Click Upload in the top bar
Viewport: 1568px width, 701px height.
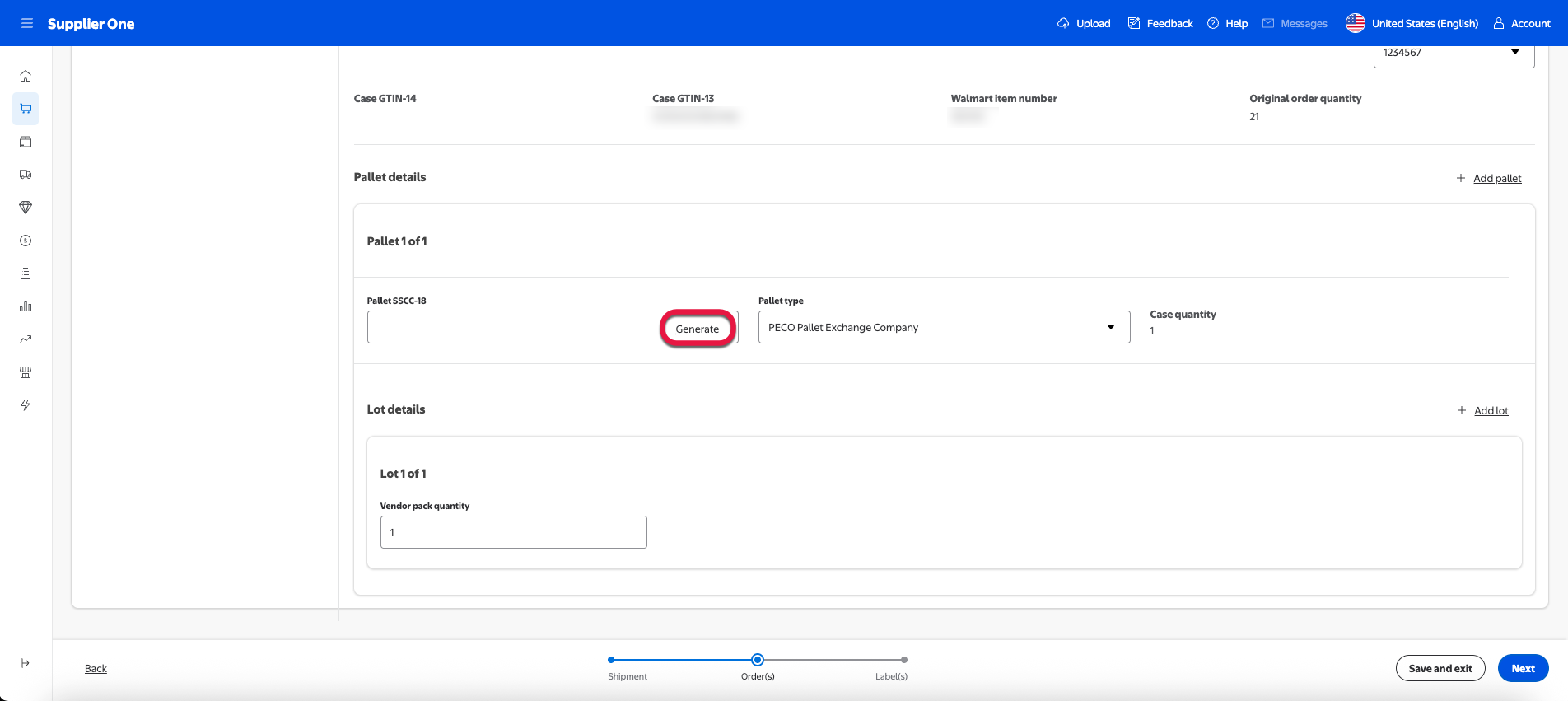click(x=1084, y=23)
